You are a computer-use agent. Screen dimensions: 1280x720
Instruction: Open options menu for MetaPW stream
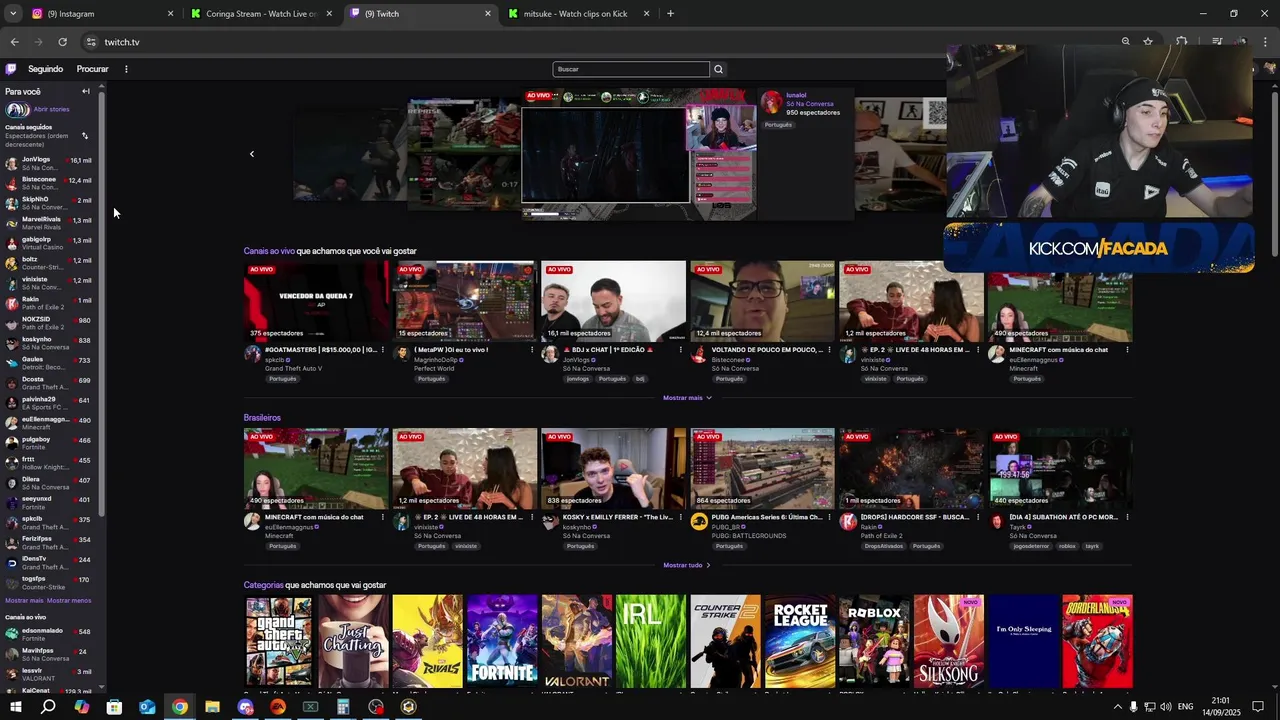click(x=531, y=350)
